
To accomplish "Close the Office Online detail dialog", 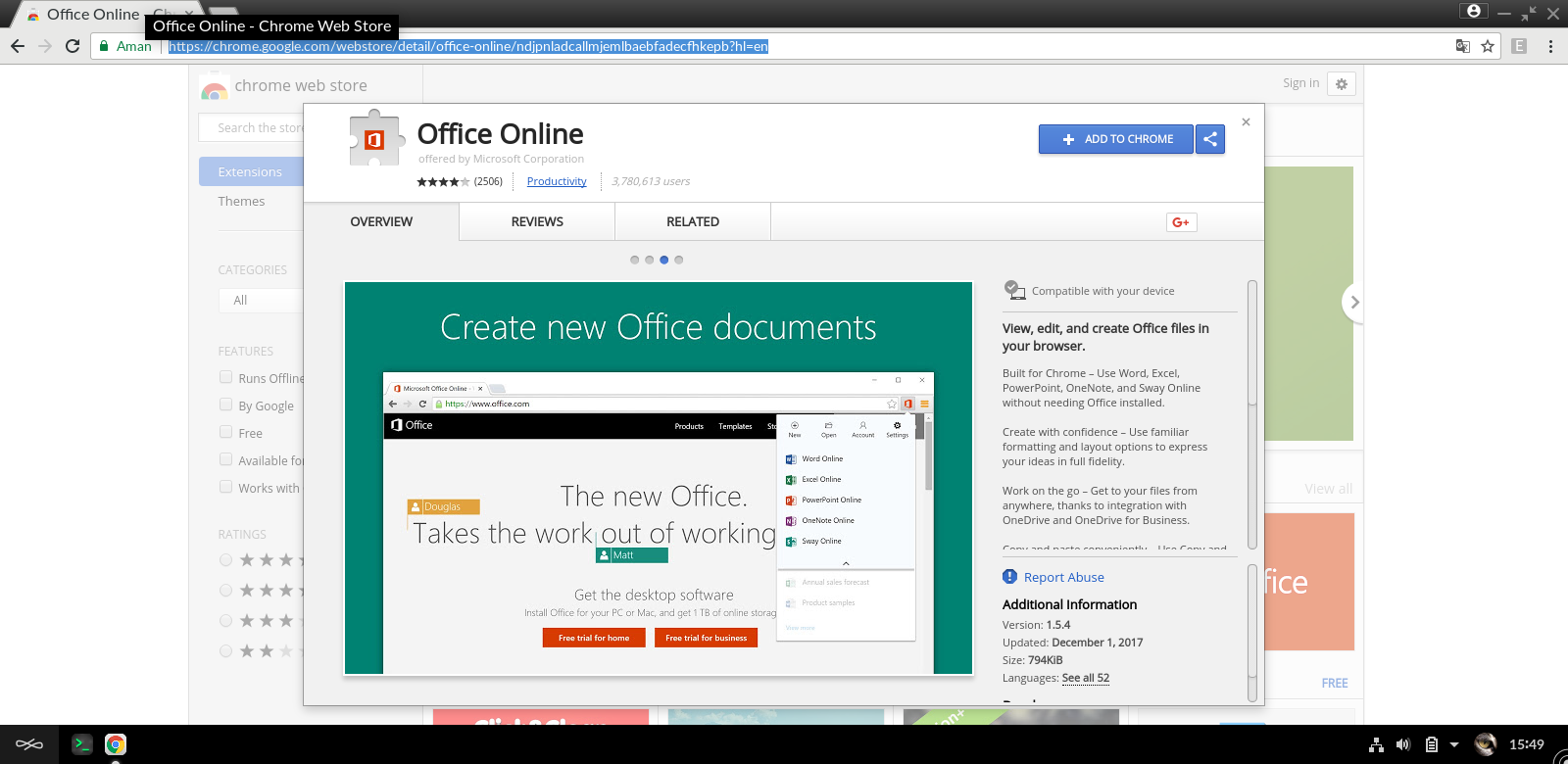I will (x=1246, y=122).
